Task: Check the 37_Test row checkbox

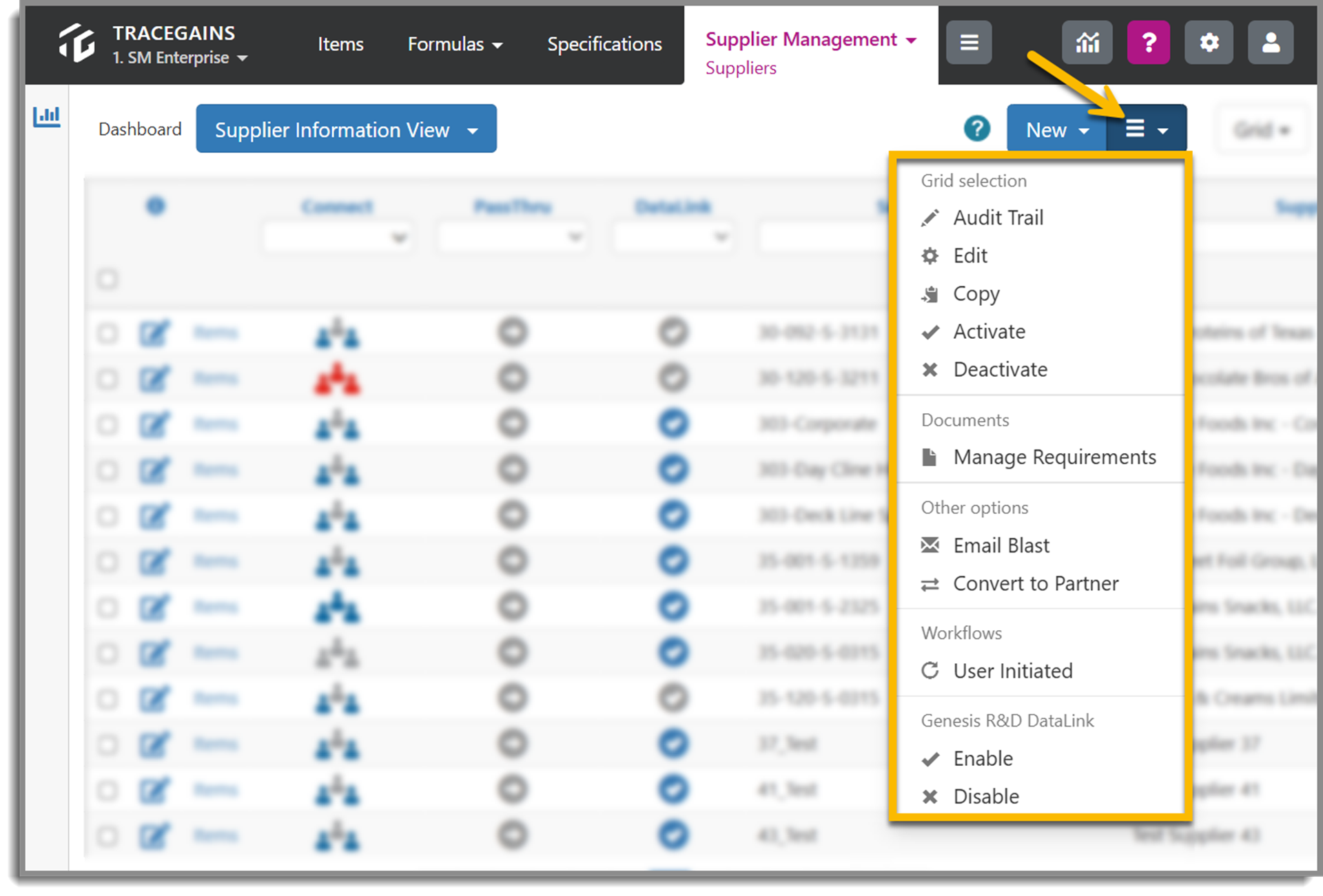Action: [x=107, y=744]
